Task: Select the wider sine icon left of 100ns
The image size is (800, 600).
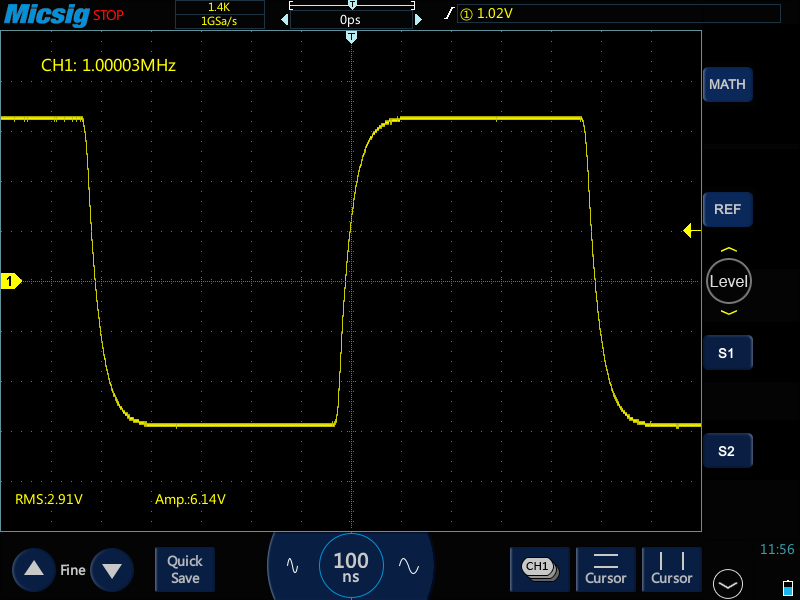Action: pos(292,565)
